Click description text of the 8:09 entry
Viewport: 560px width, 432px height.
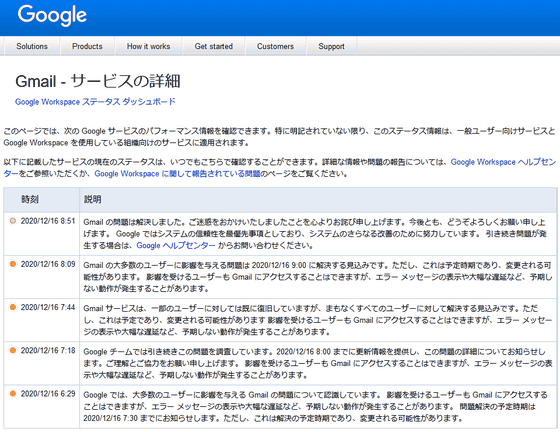pyautogui.click(x=318, y=277)
